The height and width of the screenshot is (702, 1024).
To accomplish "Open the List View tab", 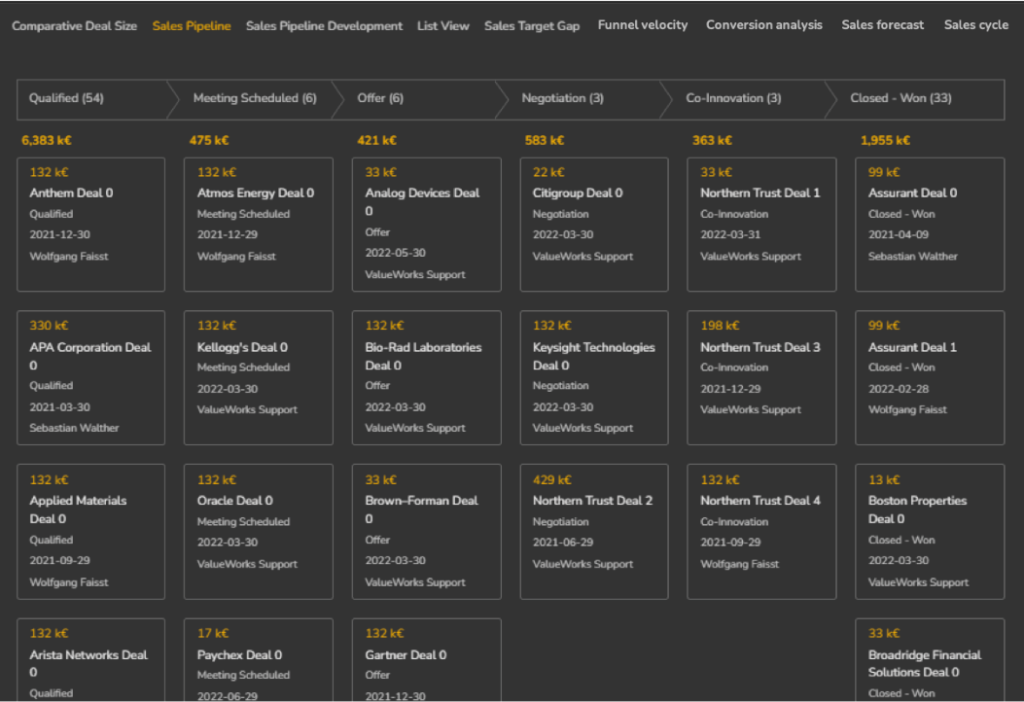I will (443, 26).
